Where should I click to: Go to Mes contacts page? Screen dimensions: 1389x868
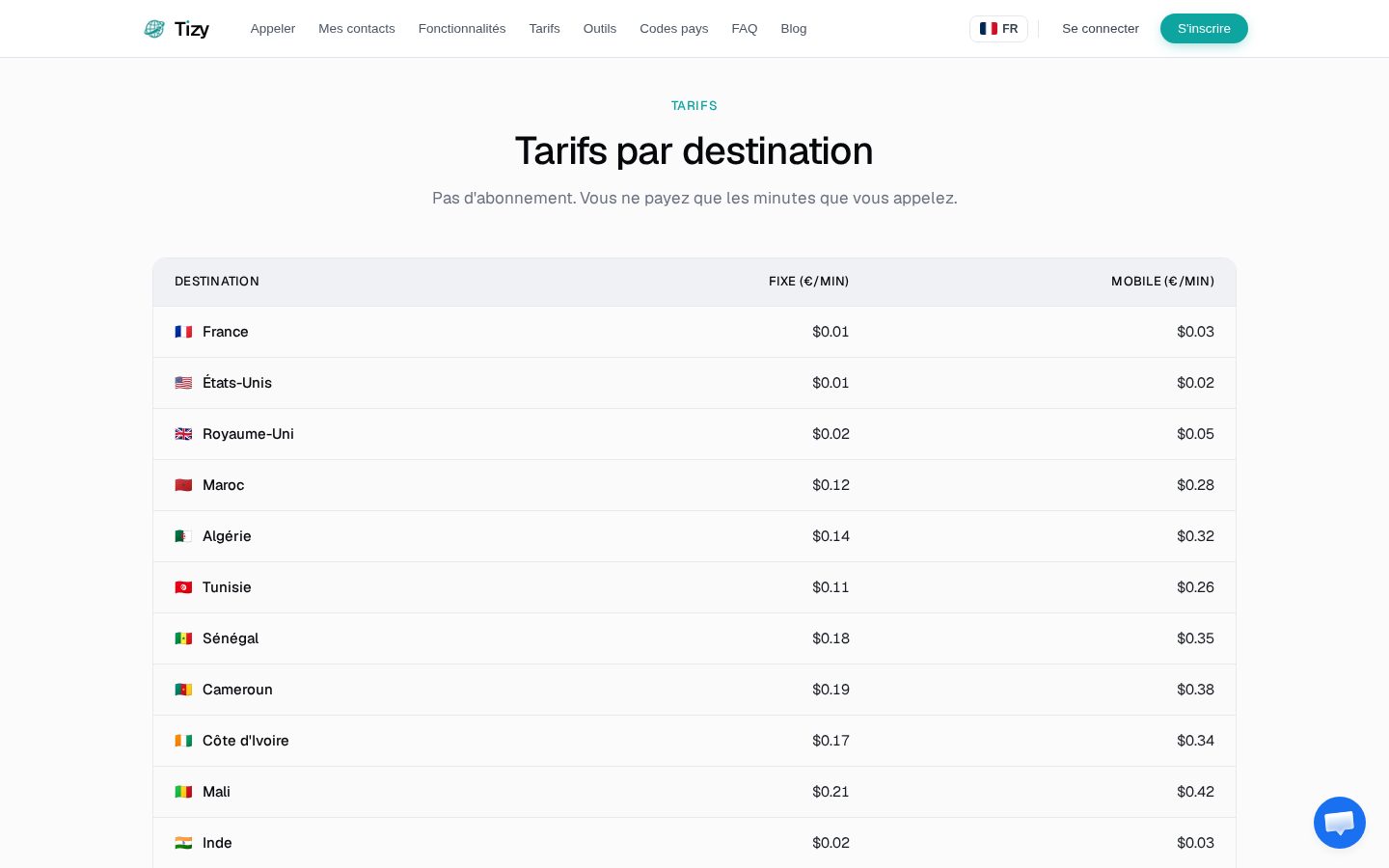coord(357,29)
